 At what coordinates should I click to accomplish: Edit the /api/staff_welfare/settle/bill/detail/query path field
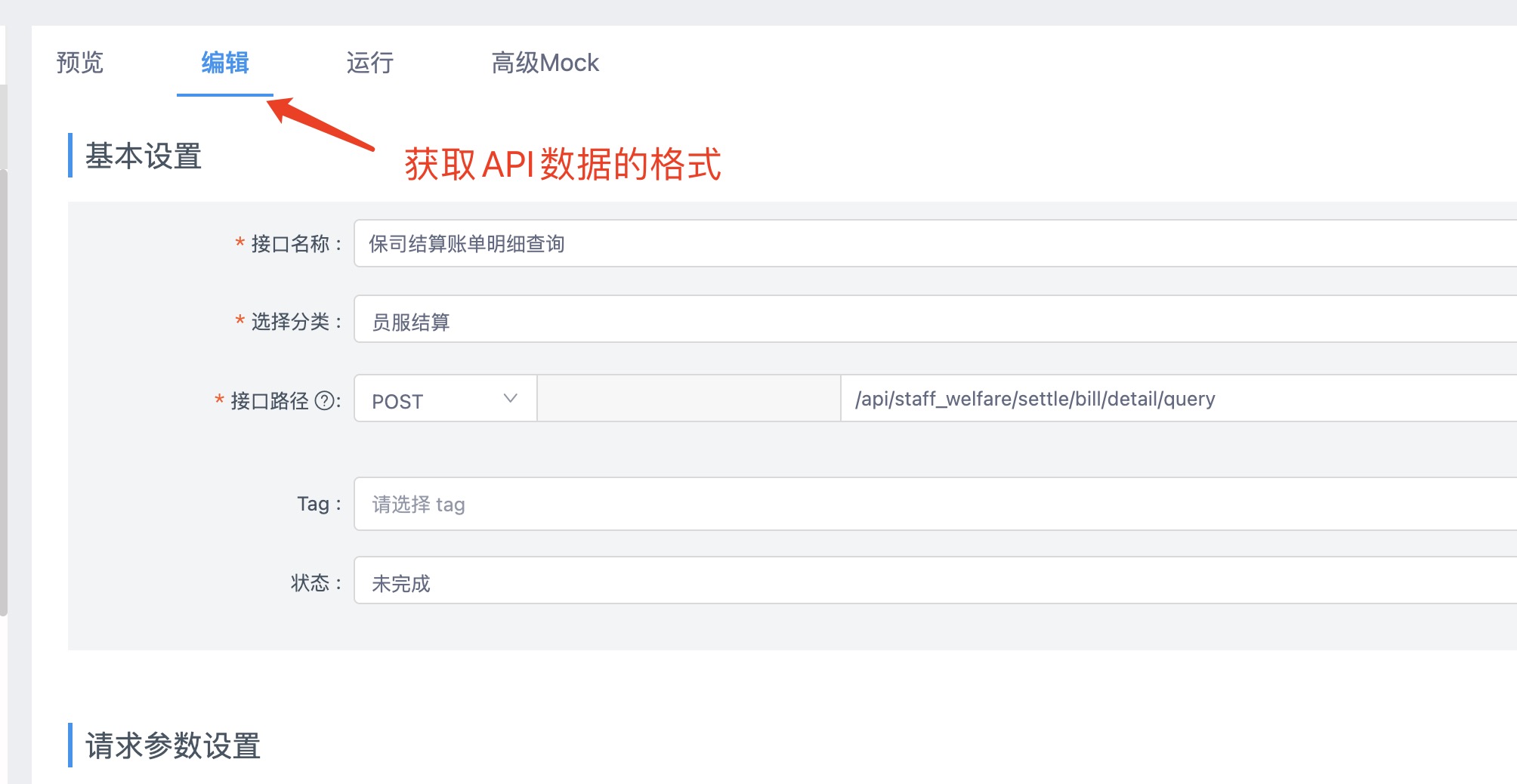(1179, 399)
